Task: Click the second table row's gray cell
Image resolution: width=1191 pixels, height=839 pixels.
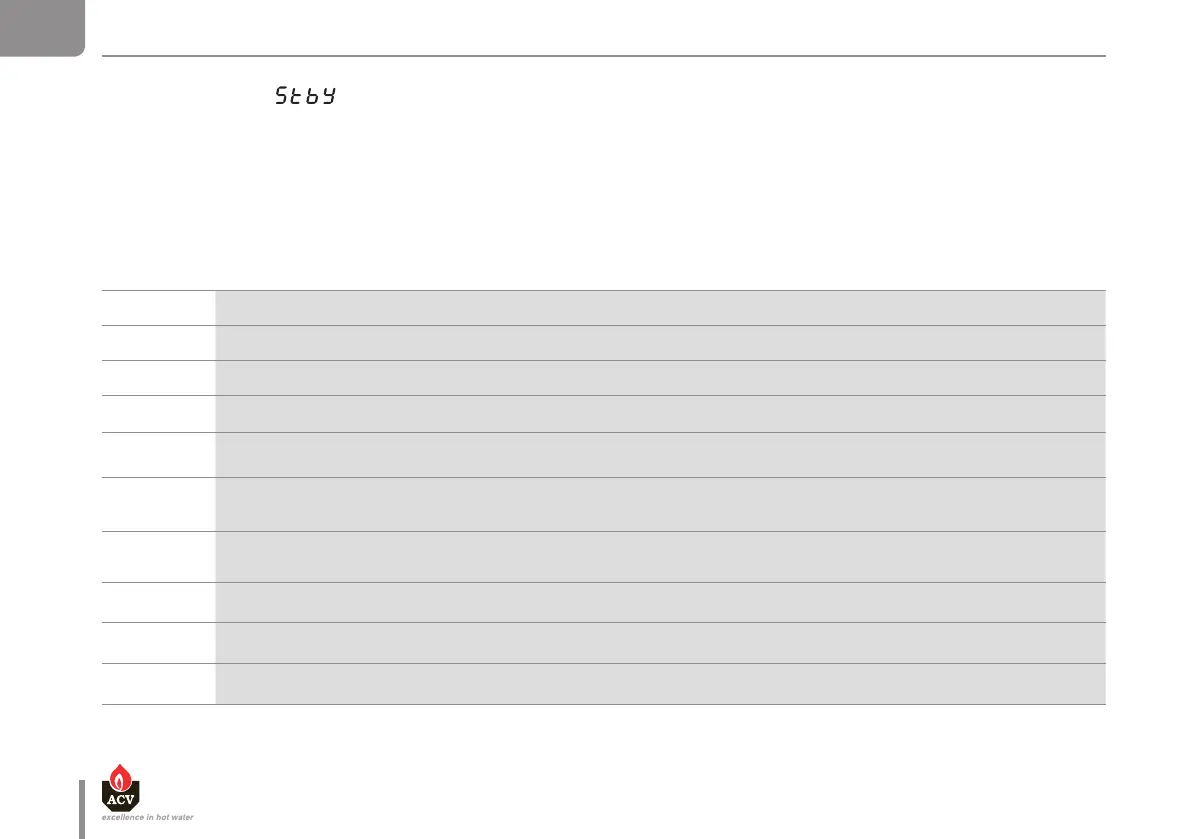Action: 660,343
